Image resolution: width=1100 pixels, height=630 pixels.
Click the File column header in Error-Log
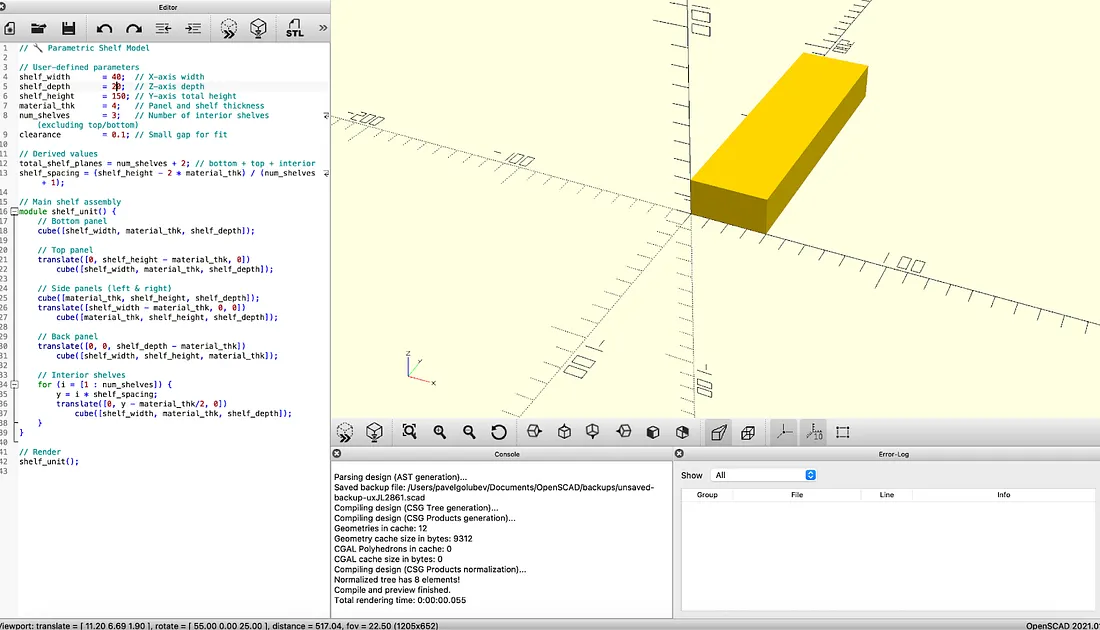797,495
